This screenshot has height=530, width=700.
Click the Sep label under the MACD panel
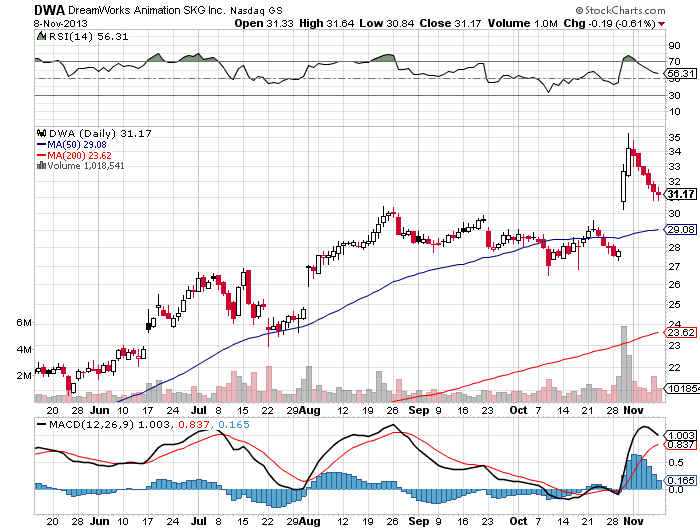(x=418, y=521)
